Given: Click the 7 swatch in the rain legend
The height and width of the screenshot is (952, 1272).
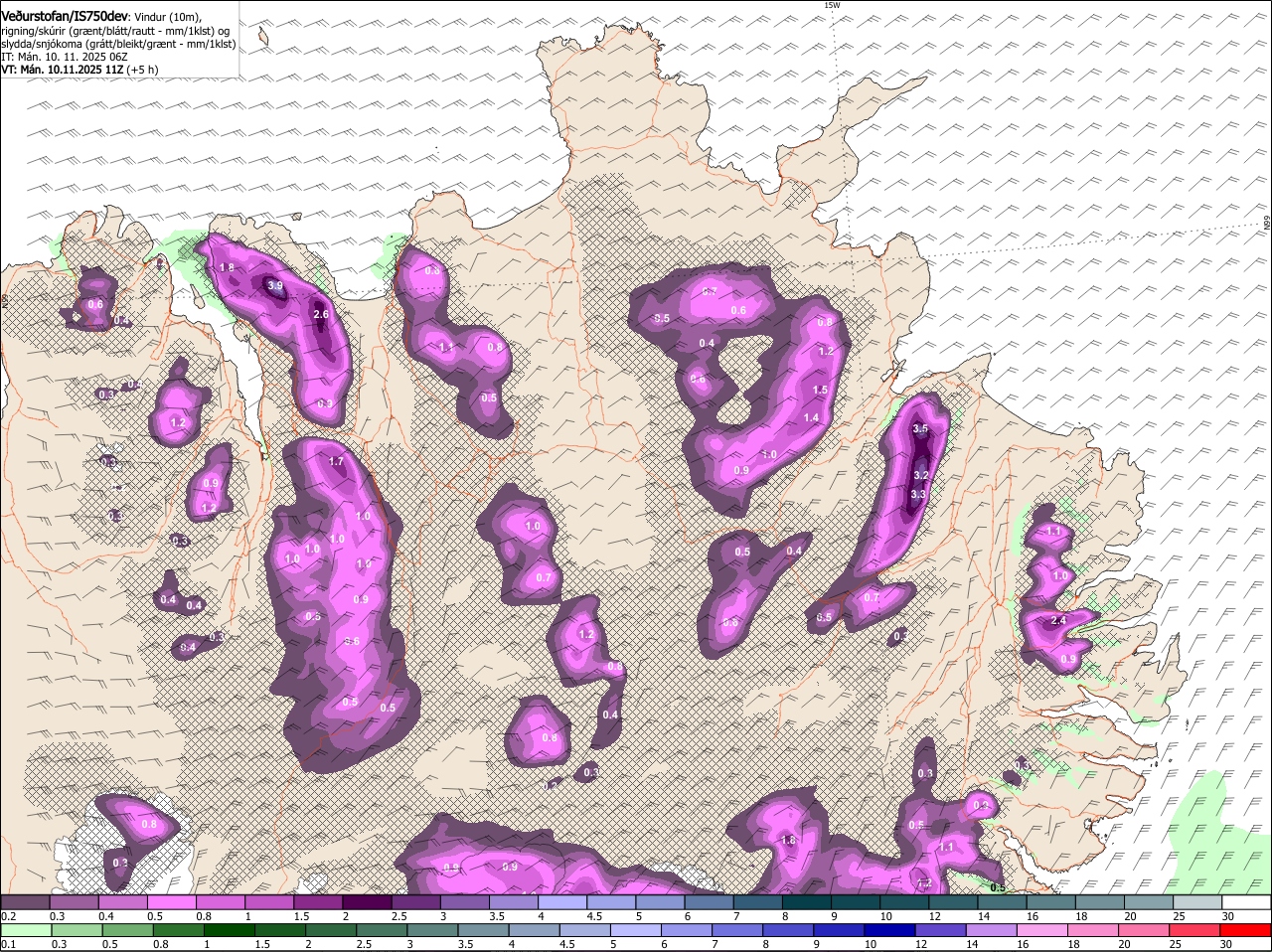Looking at the screenshot, I should click(736, 930).
